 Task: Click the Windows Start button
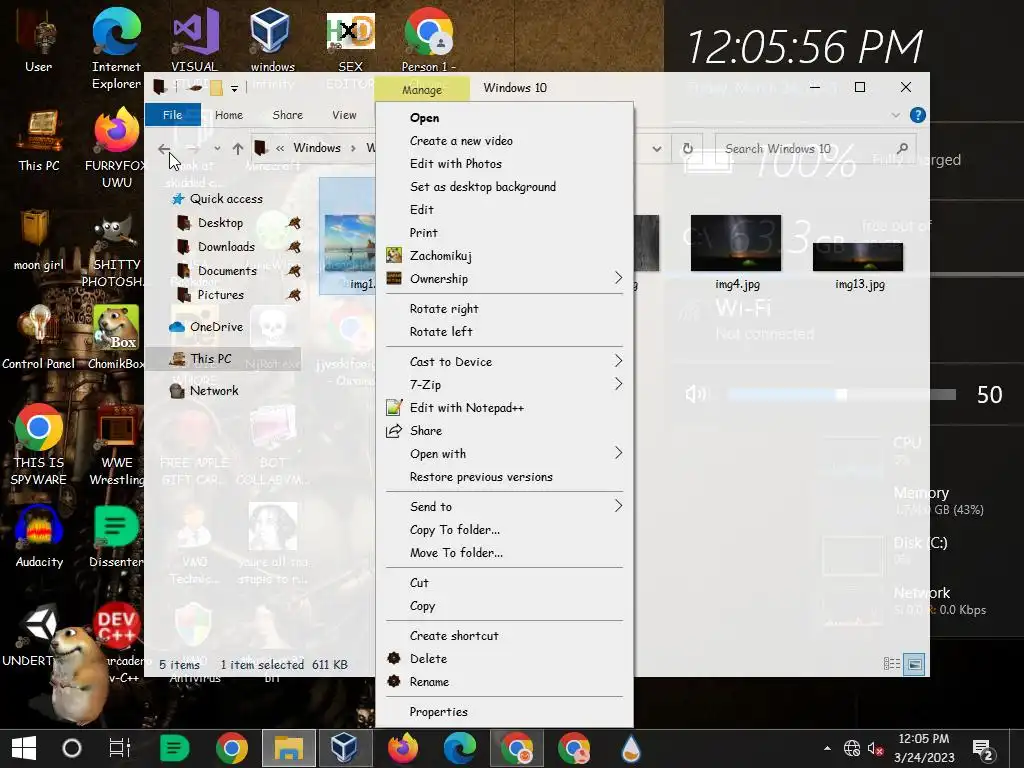point(24,748)
